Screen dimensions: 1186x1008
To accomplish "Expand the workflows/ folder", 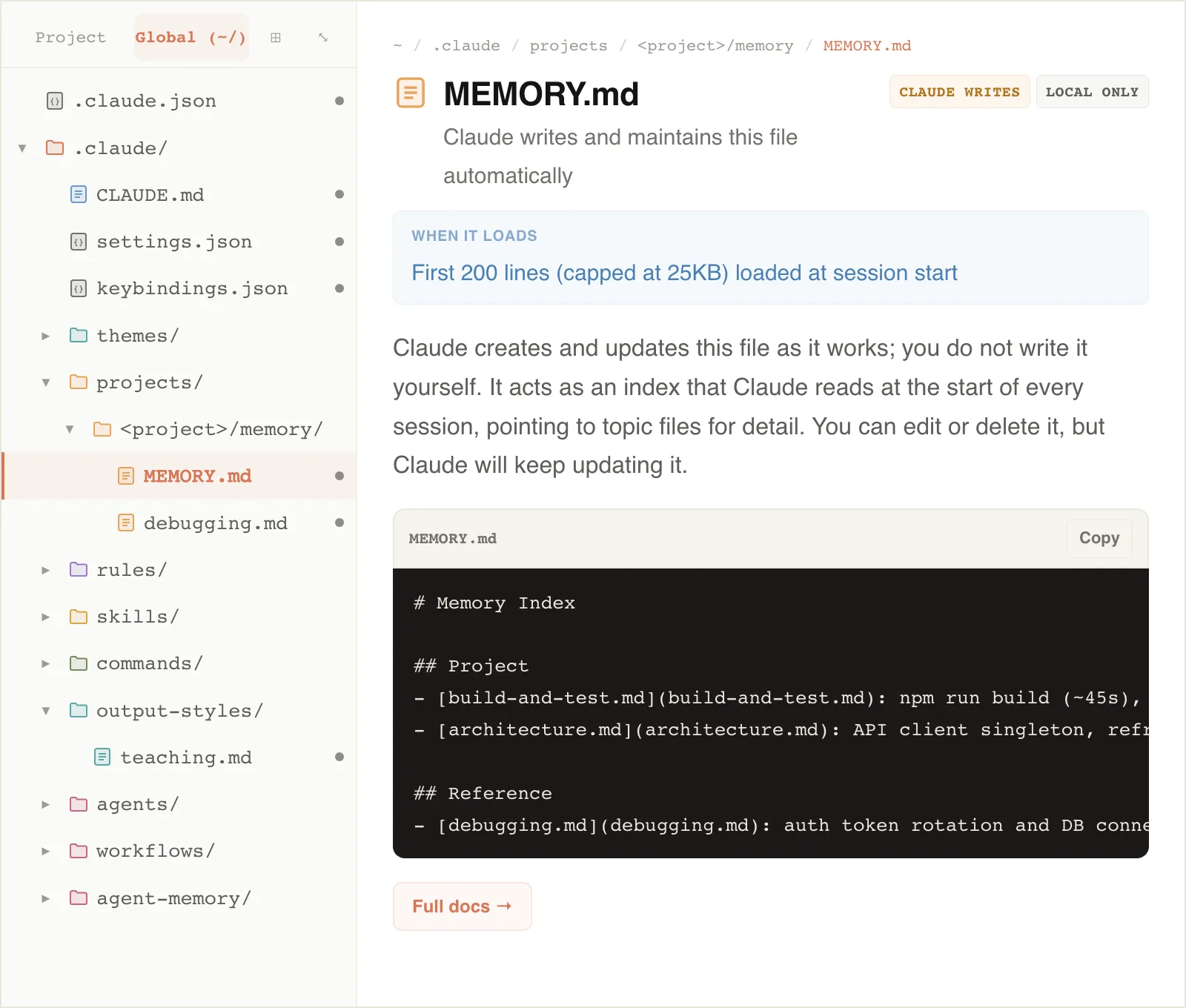I will 46,851.
